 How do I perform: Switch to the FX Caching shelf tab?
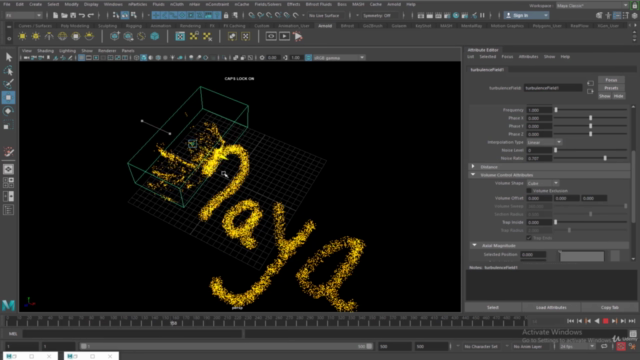[x=234, y=26]
